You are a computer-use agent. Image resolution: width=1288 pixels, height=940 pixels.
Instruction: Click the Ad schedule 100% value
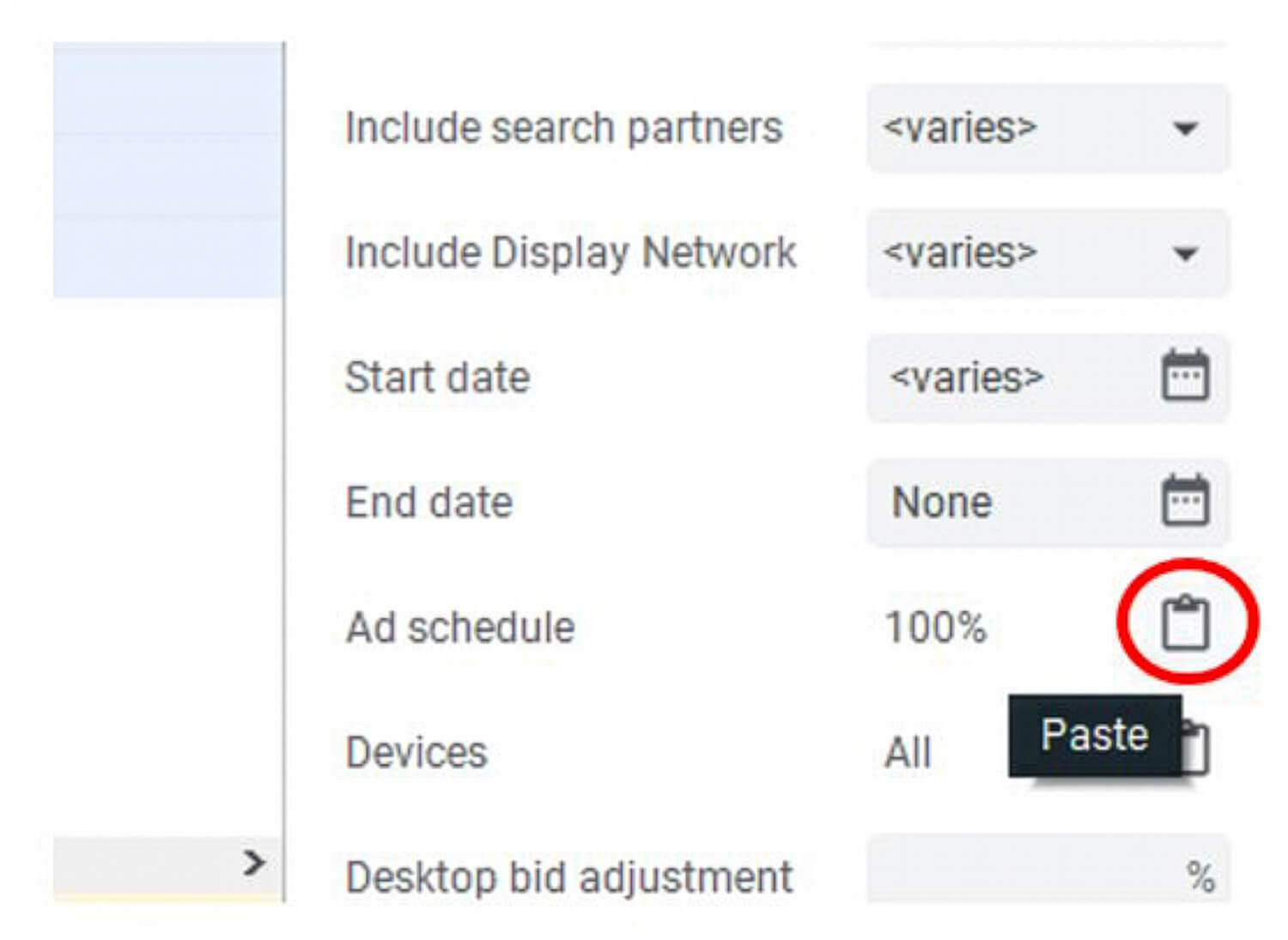(x=936, y=628)
